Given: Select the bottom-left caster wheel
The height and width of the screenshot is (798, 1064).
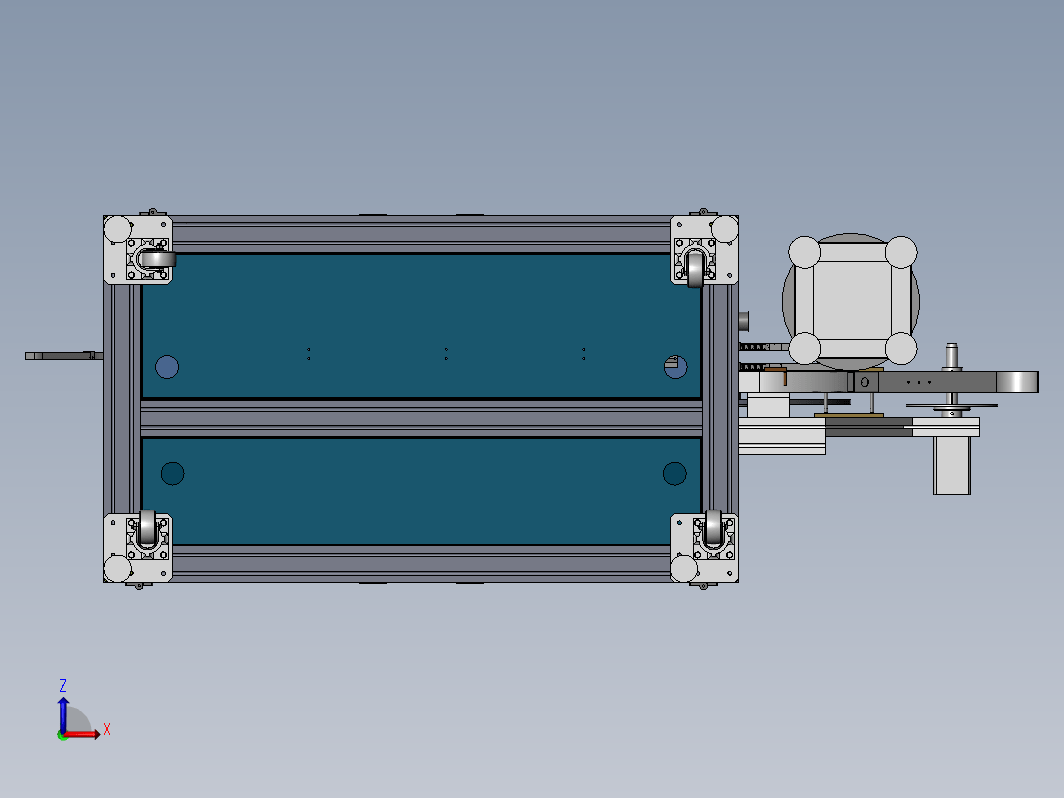Looking at the screenshot, I should [147, 527].
